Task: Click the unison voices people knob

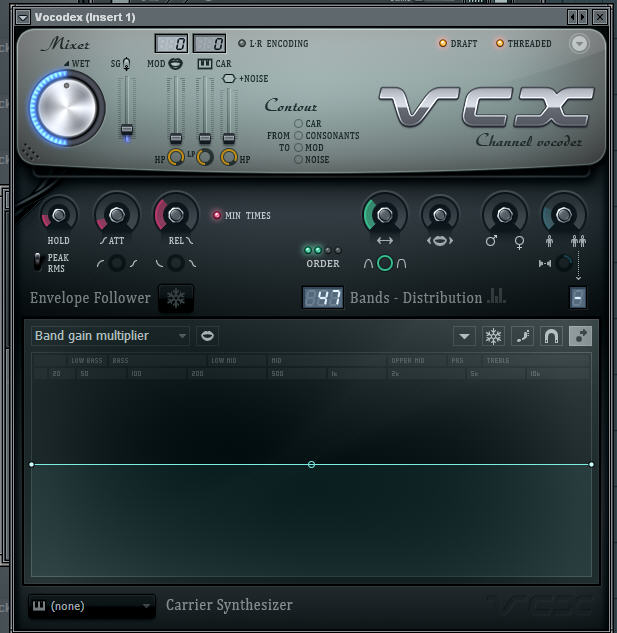Action: click(564, 215)
